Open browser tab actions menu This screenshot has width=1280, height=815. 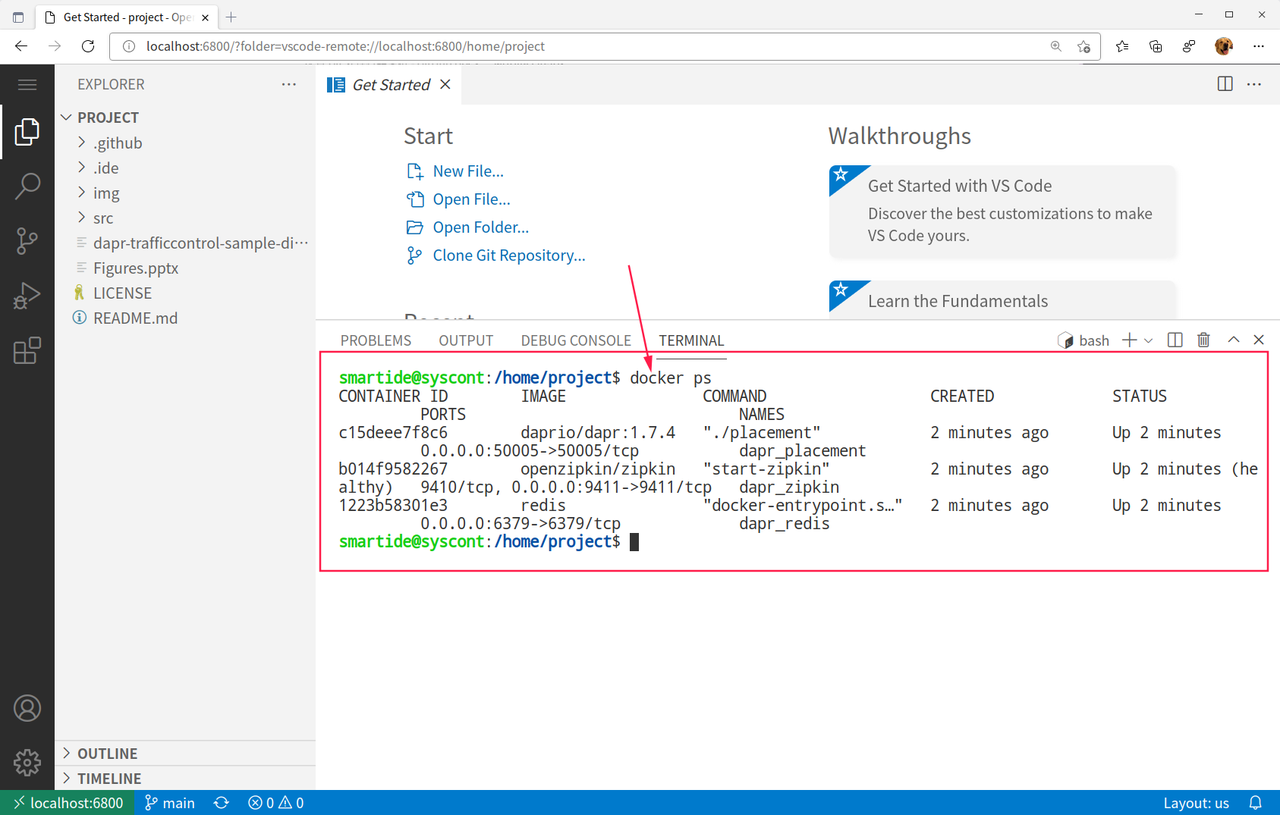click(18, 17)
